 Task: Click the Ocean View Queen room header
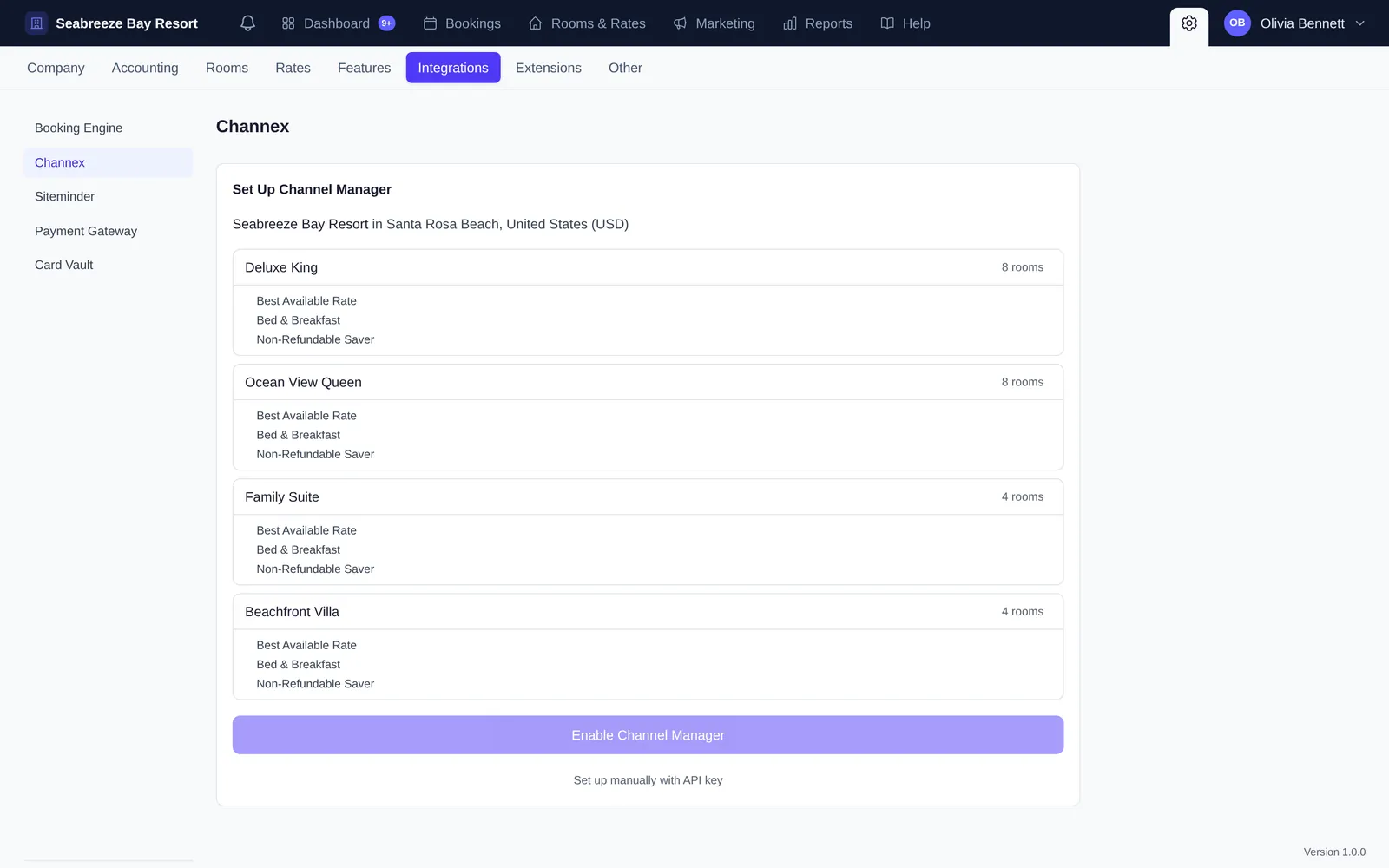pos(648,382)
